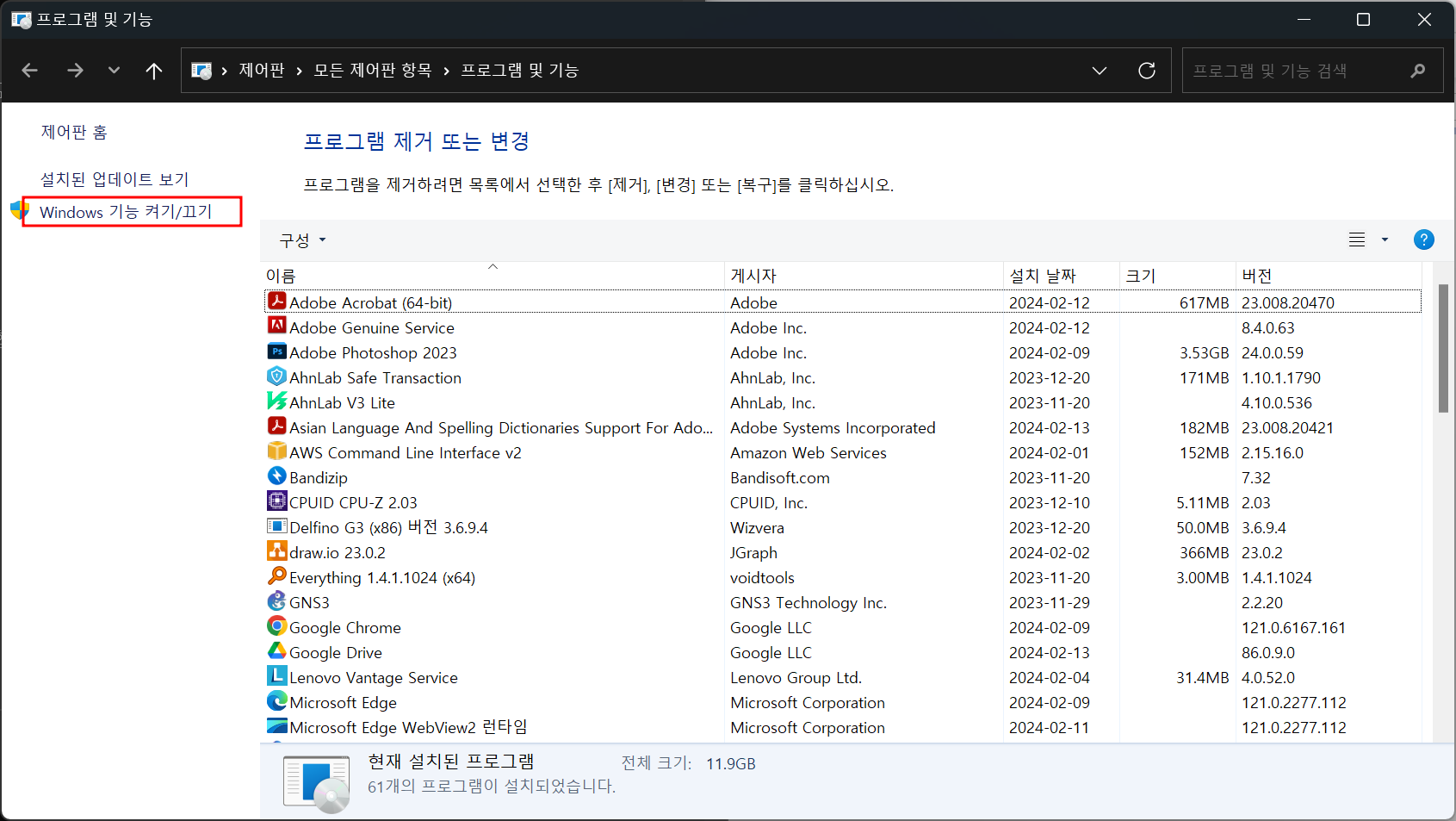Open Windows 기능 켜기/끄기 link
The width and height of the screenshot is (1456, 821).
point(126,212)
